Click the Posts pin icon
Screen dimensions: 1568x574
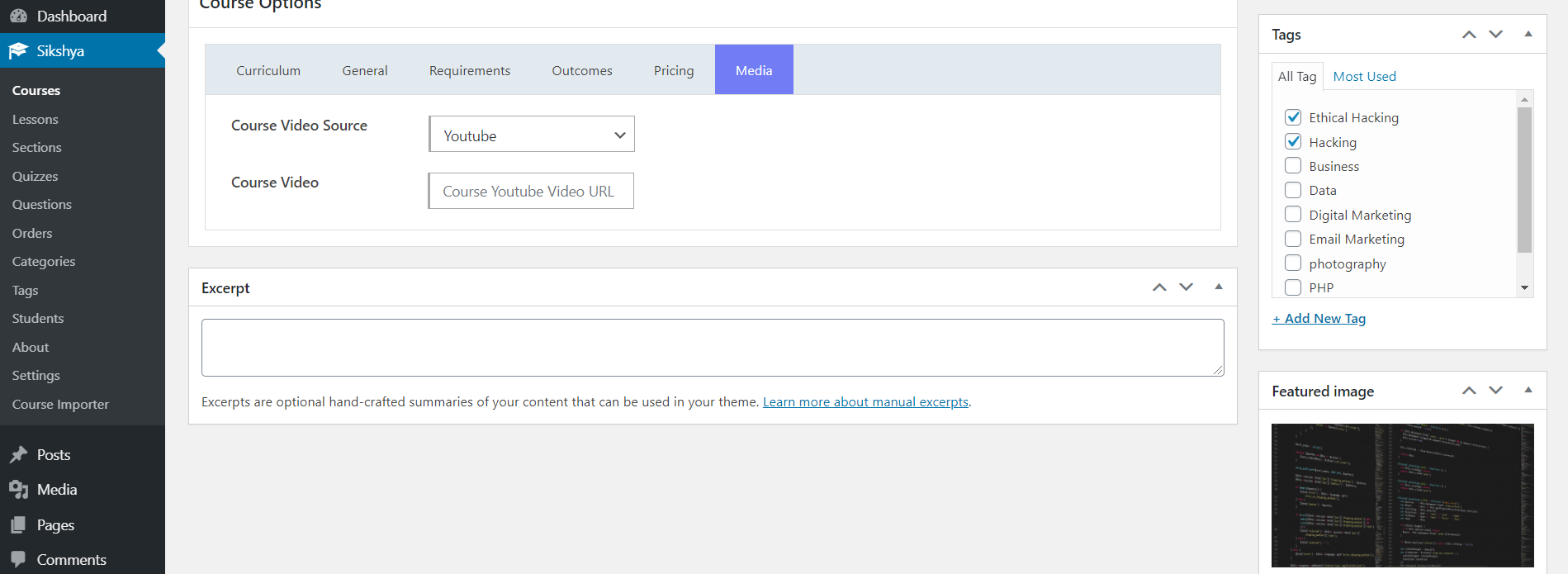point(18,455)
